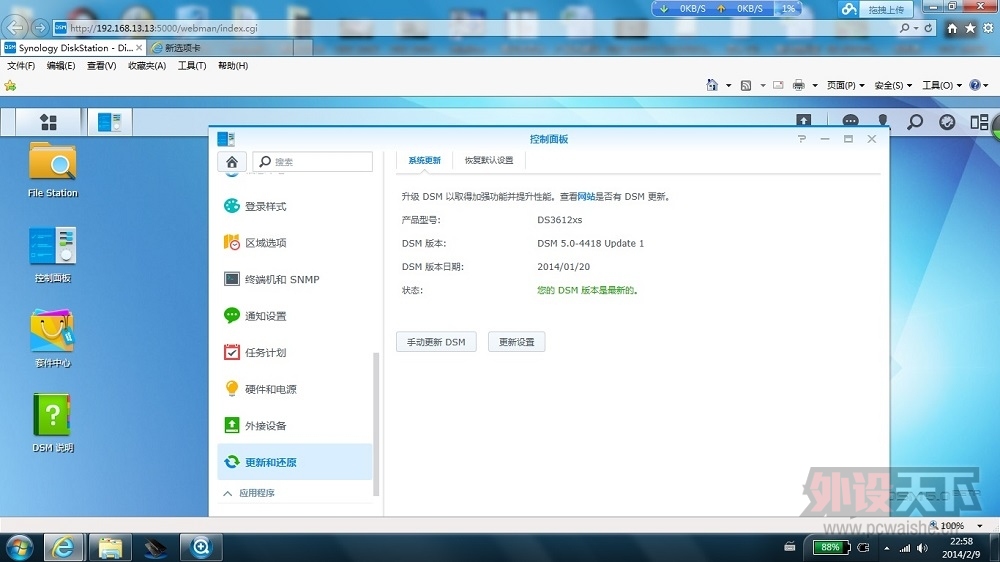Open DSM main menu grid icon
Viewport: 1000px width, 562px height.
tap(48, 122)
